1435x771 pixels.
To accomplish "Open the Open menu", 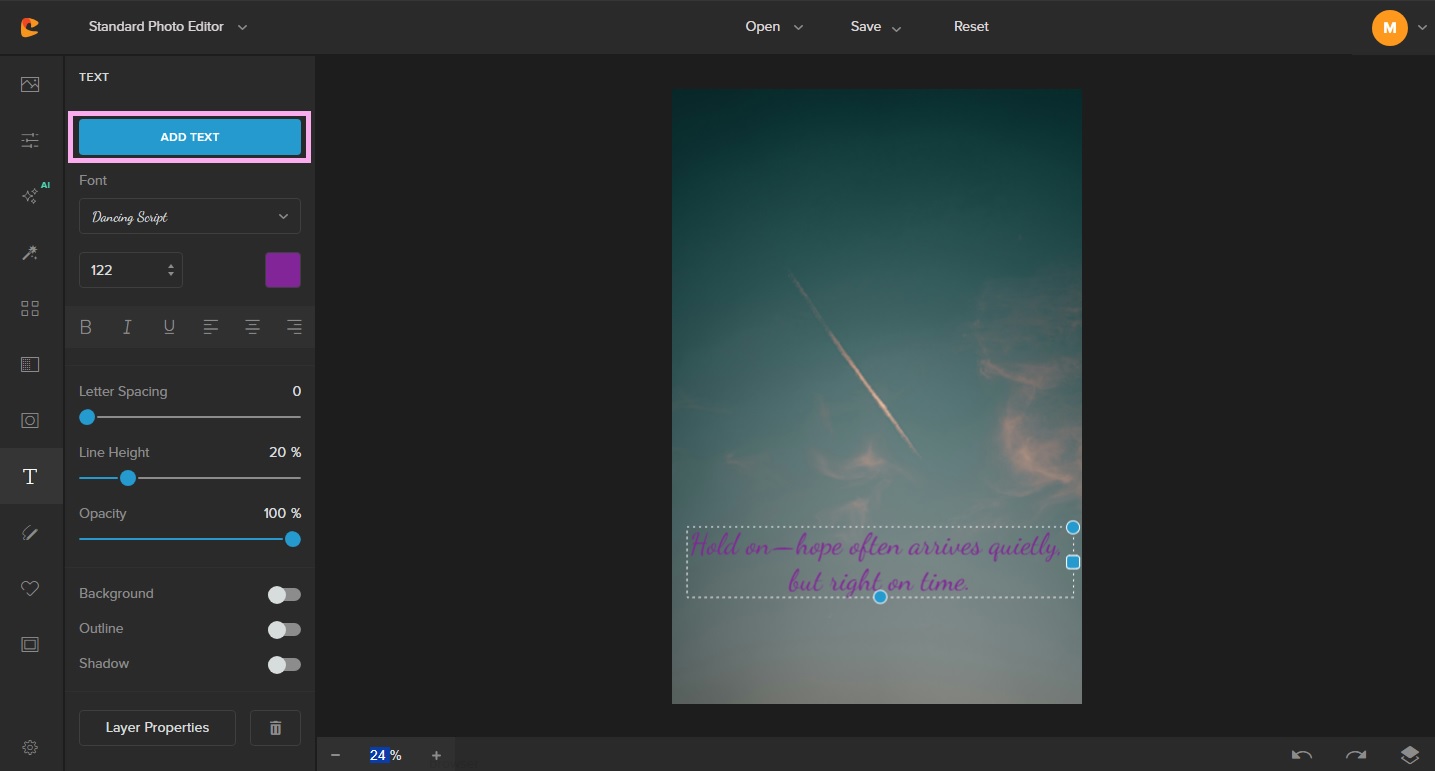I will [x=773, y=27].
